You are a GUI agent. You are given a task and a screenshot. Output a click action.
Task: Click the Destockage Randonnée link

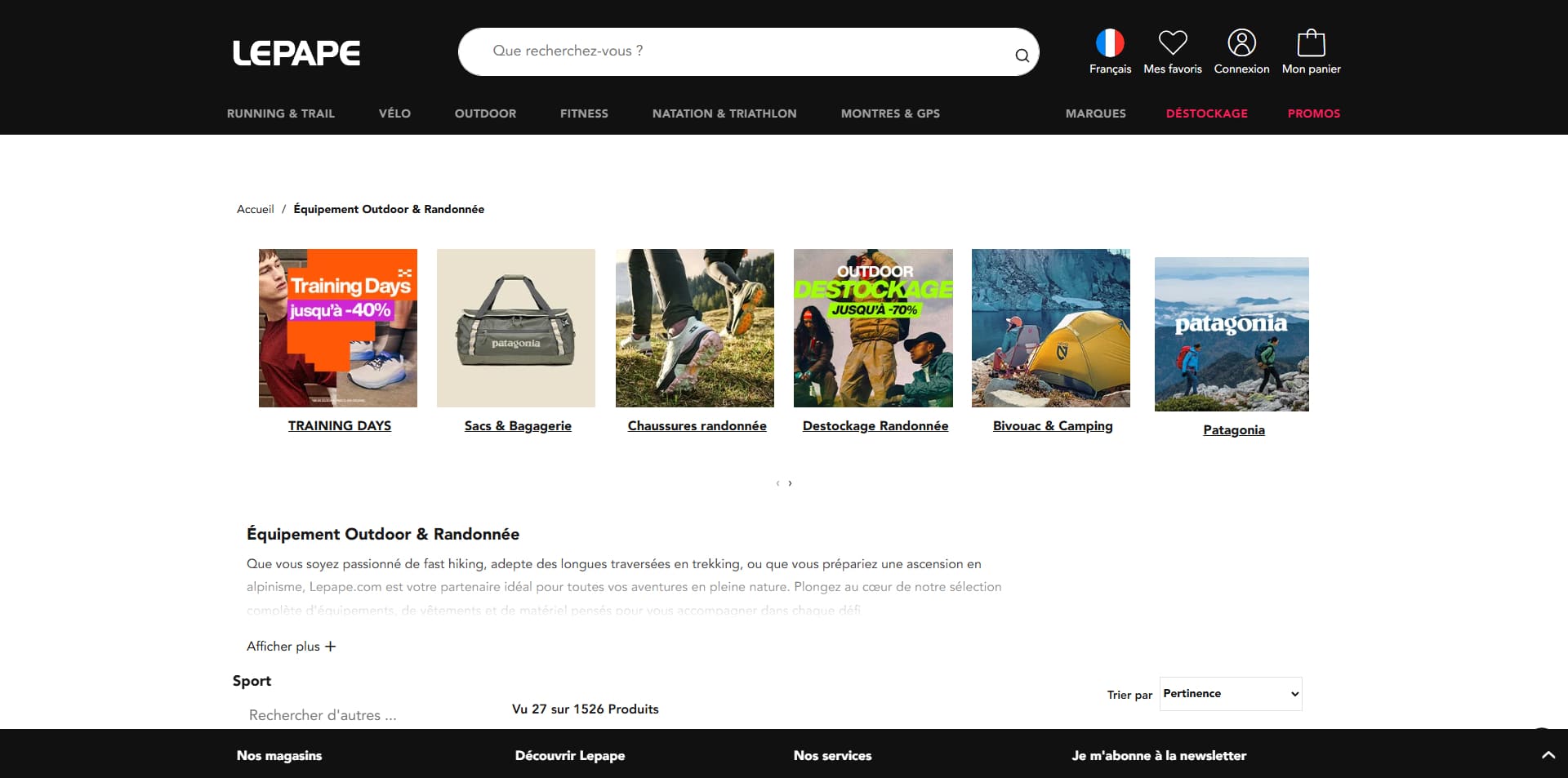coord(875,426)
